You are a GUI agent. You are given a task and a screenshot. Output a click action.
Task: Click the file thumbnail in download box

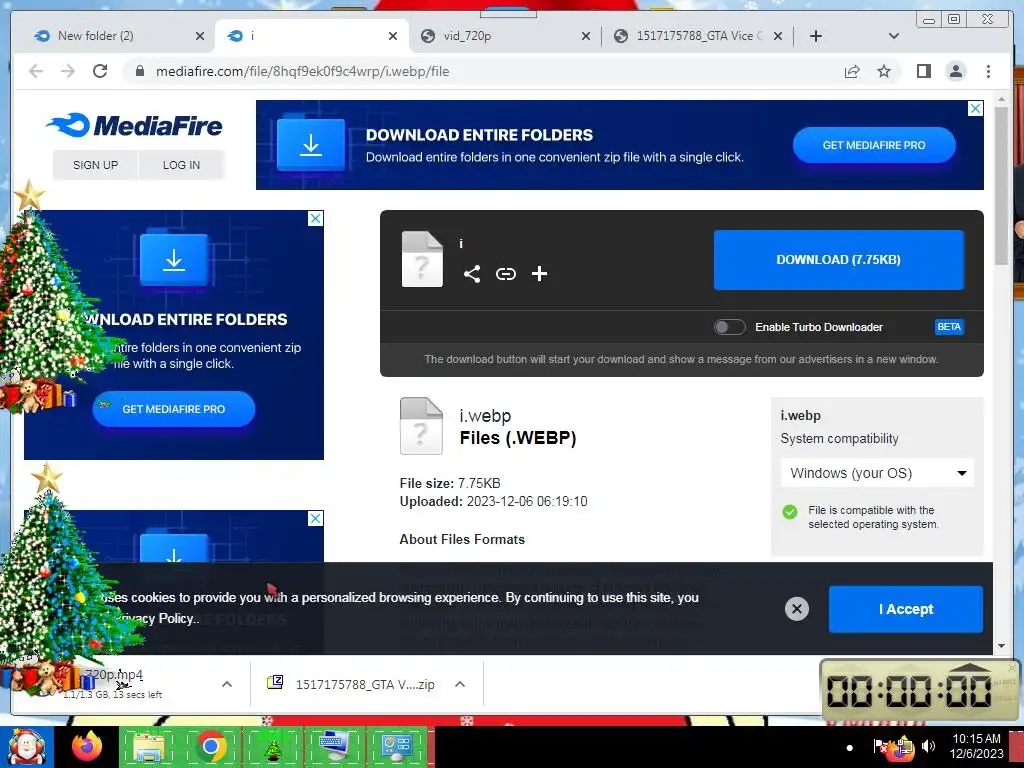422,259
